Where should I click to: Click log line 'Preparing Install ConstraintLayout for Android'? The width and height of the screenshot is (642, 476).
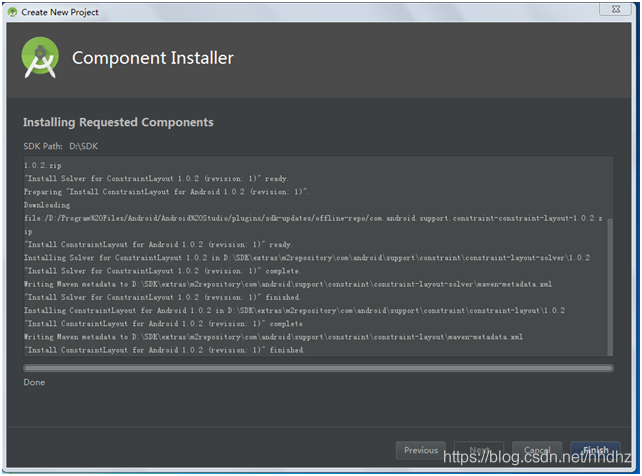pyautogui.click(x=166, y=192)
